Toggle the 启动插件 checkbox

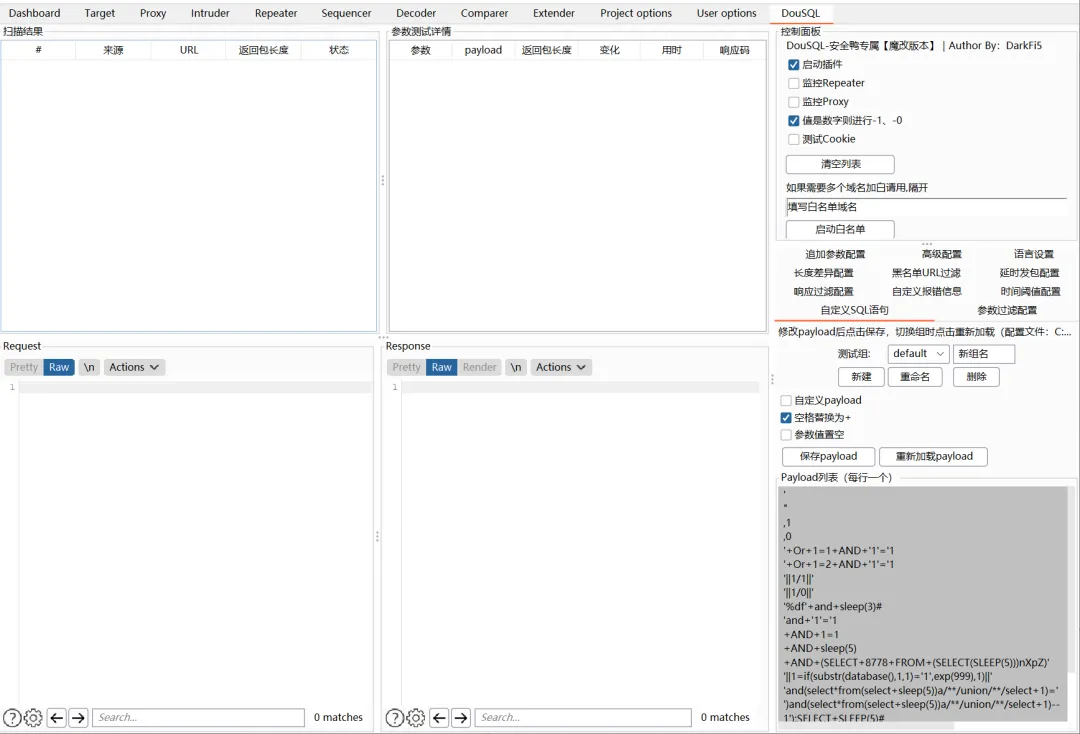click(x=793, y=65)
